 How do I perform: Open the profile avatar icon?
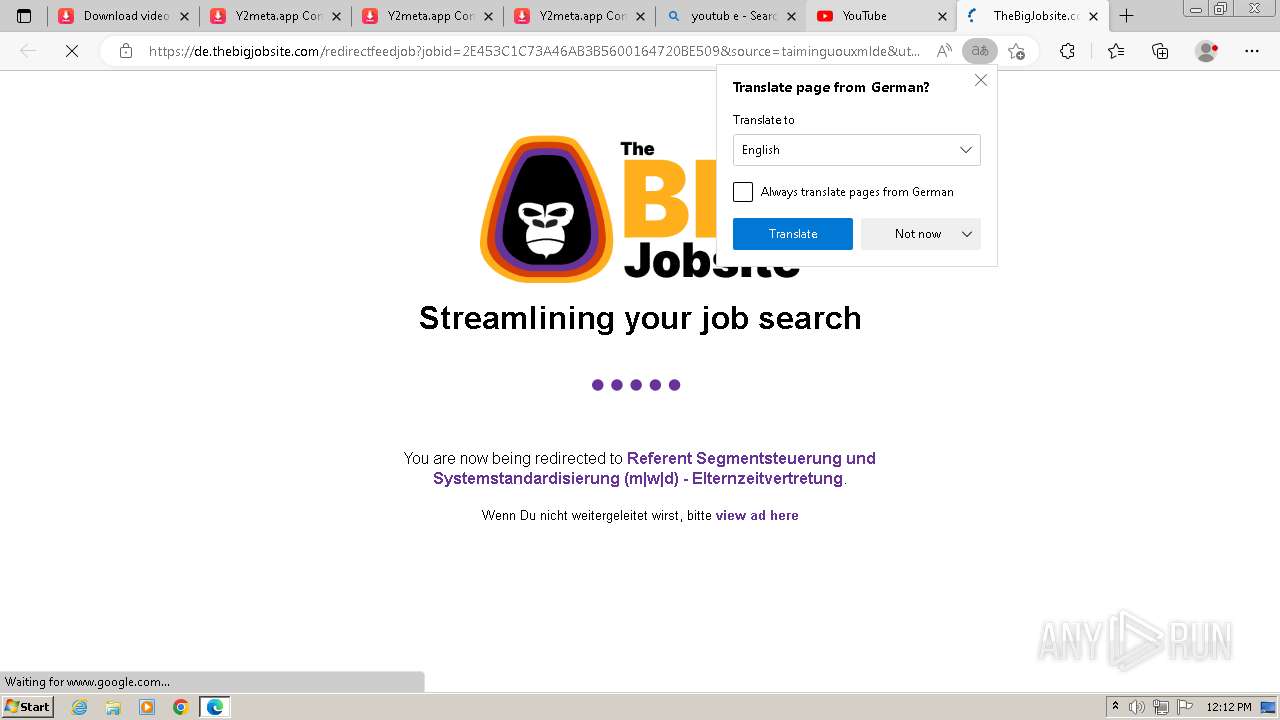point(1207,51)
